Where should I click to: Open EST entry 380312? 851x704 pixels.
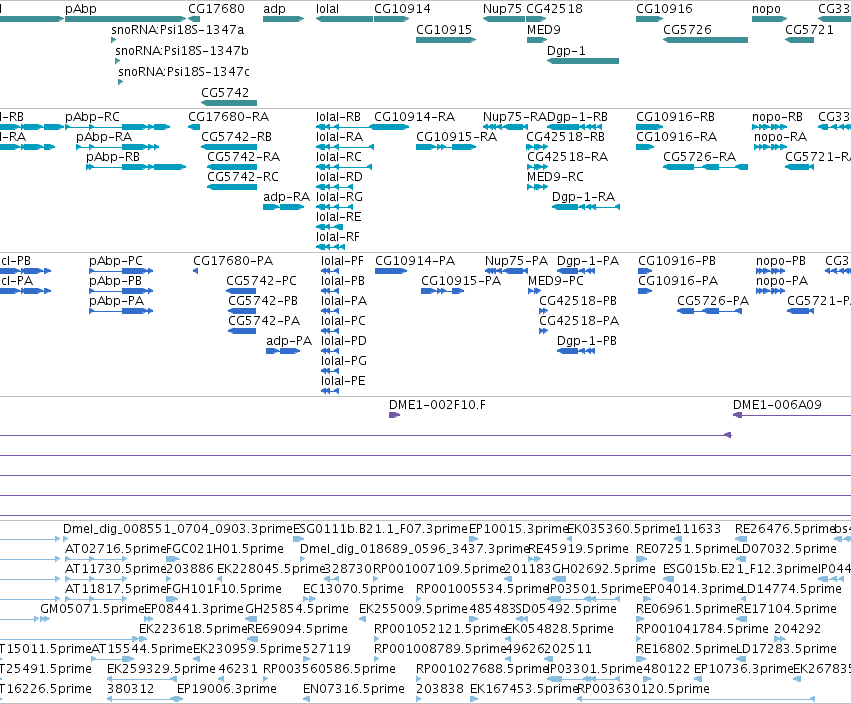(x=130, y=689)
